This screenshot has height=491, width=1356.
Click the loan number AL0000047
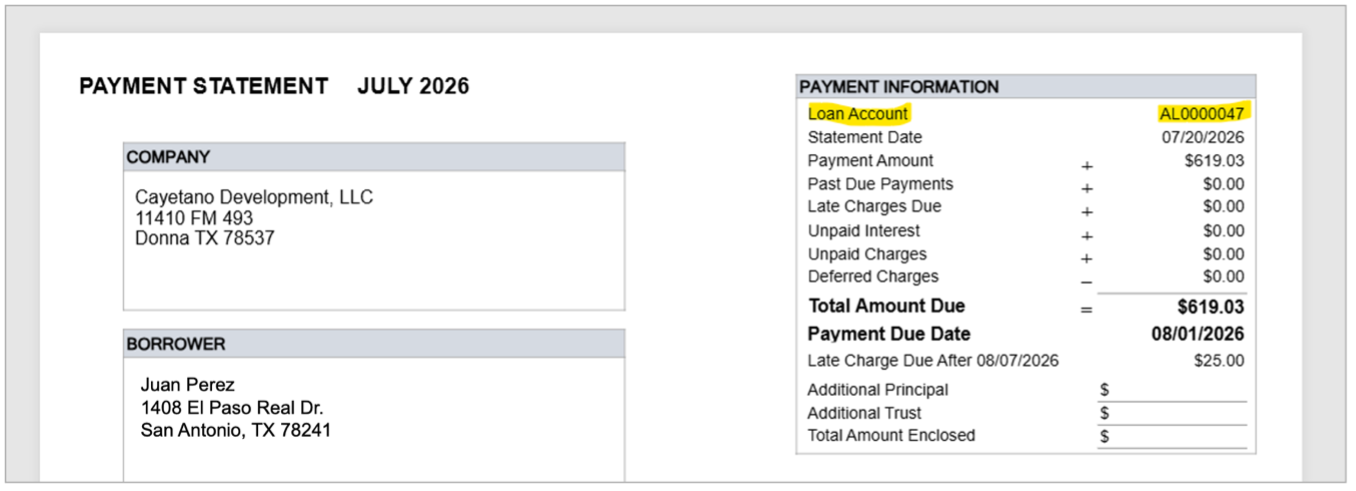tap(1202, 114)
